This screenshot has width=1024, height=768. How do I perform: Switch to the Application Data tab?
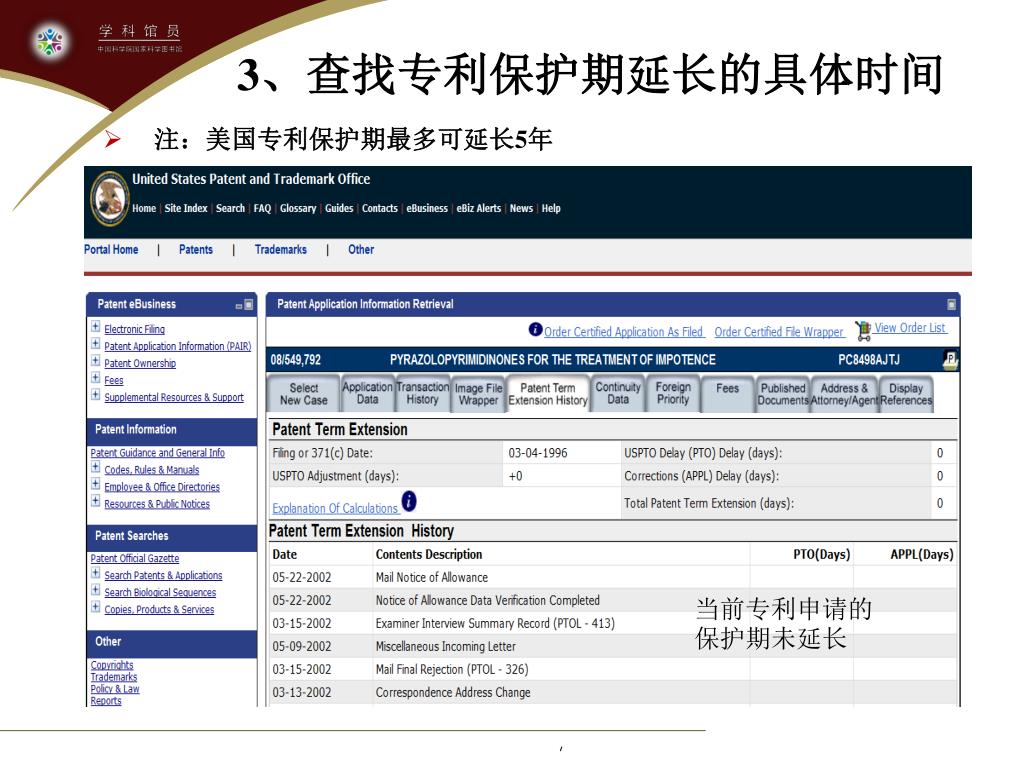click(367, 393)
